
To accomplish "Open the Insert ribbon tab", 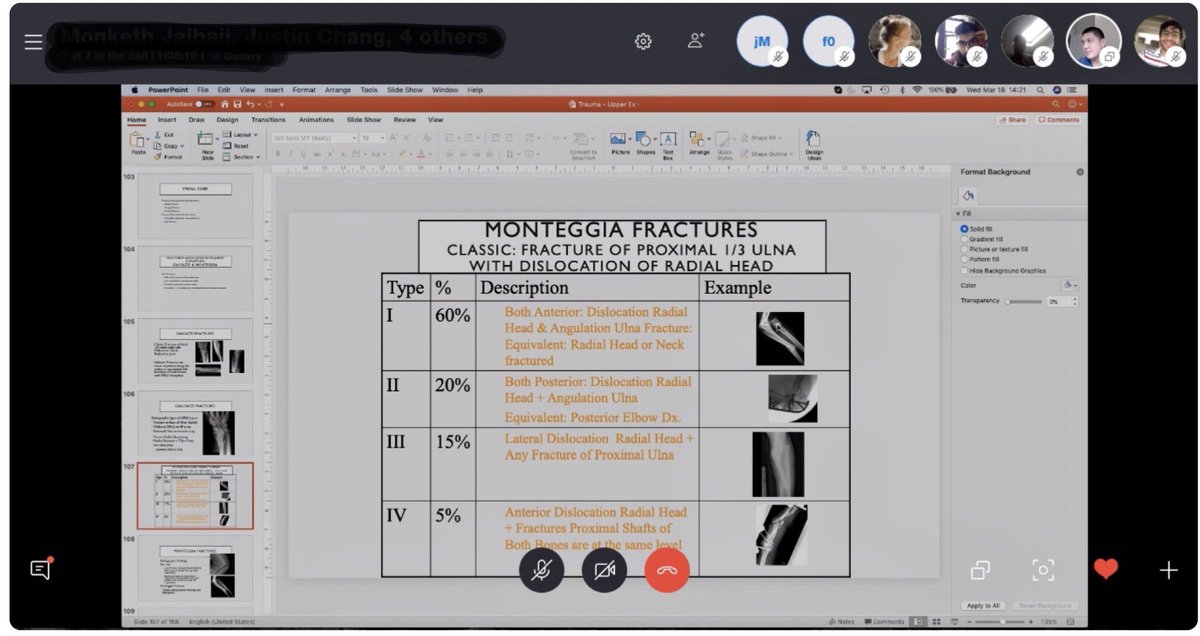I will pos(166,120).
